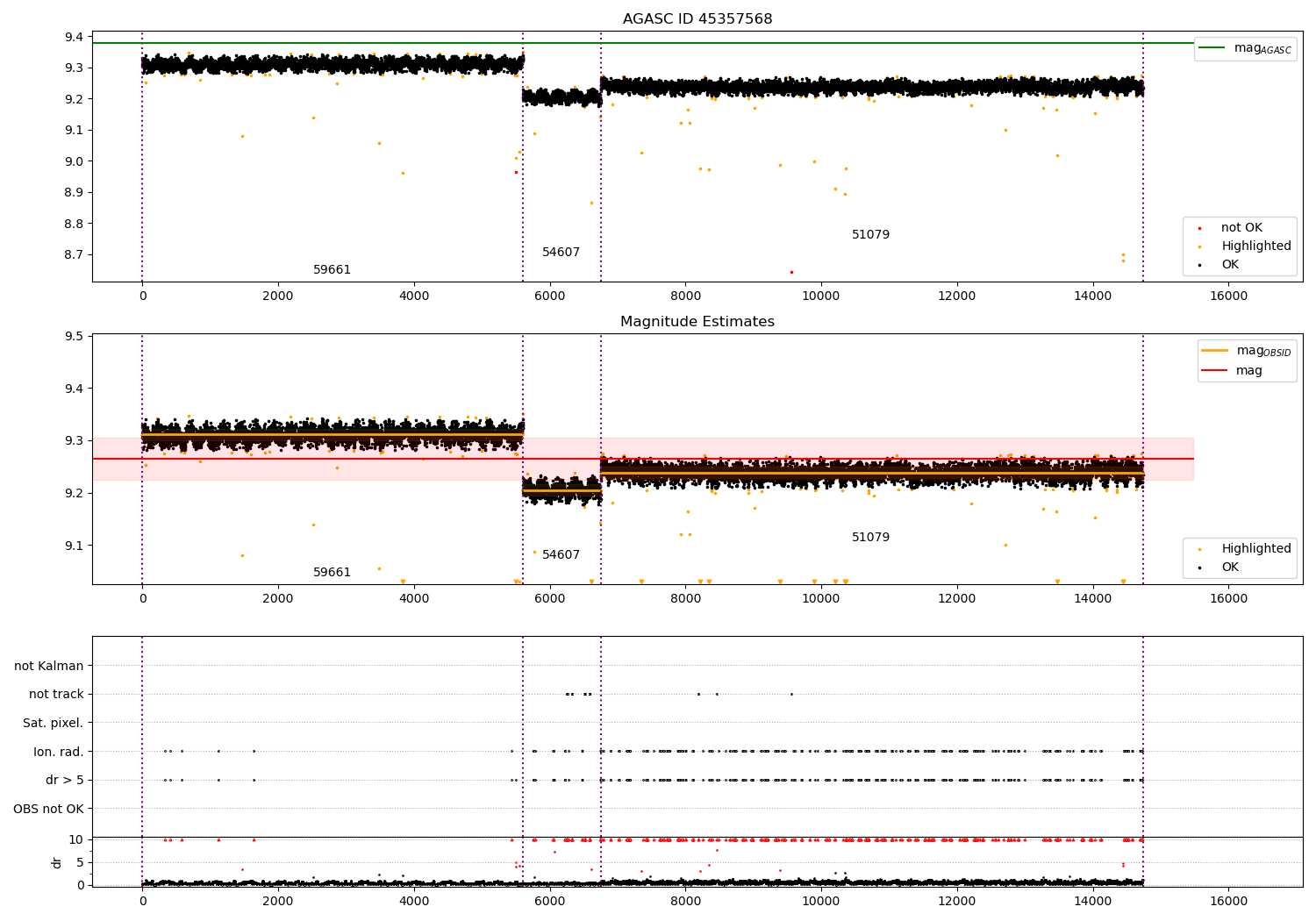Click the mag OBSID legend entry
Screen dimensions: 1316x921
click(1247, 351)
